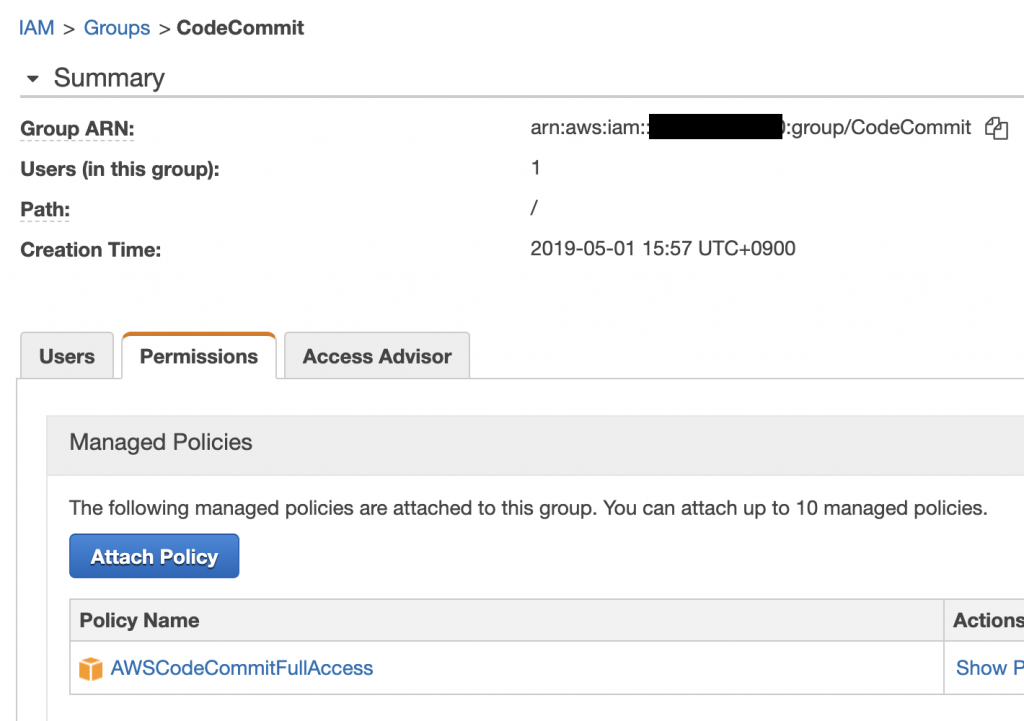Open the AWSCodeCommitFullAccess policy link

pos(242,668)
